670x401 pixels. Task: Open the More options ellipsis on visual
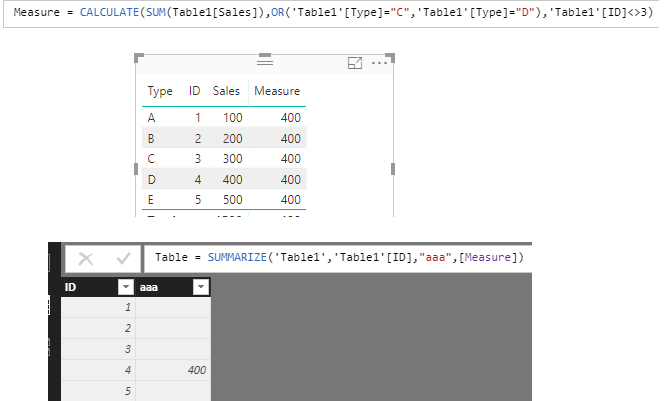click(x=379, y=63)
